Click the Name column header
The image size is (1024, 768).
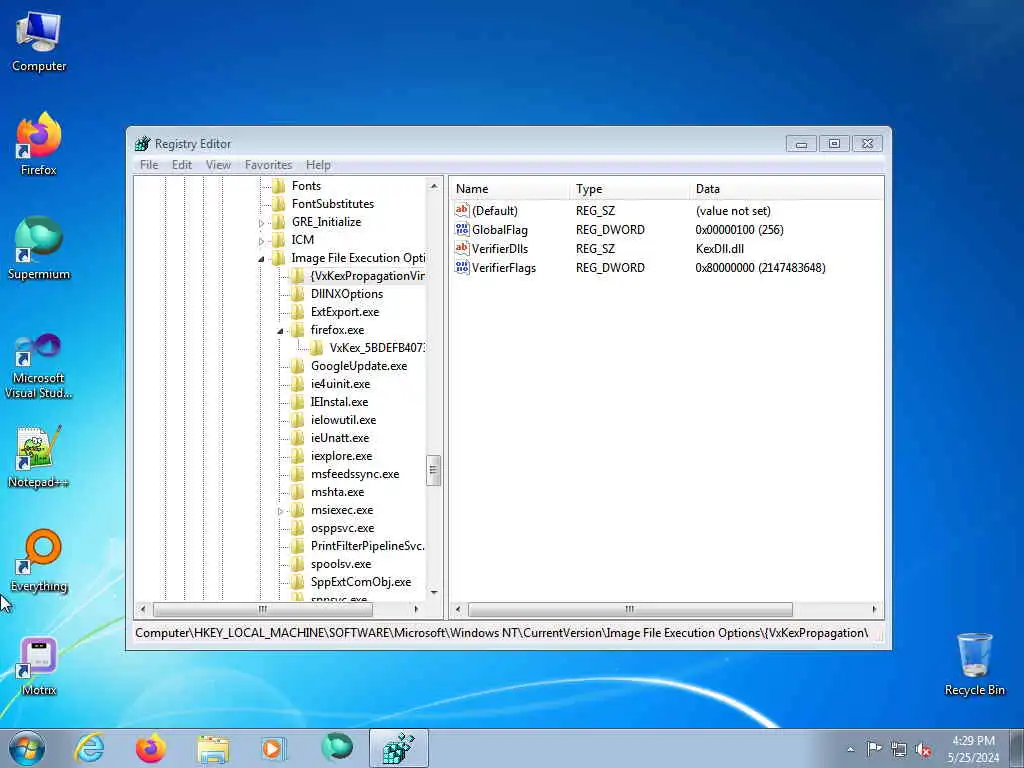click(509, 189)
